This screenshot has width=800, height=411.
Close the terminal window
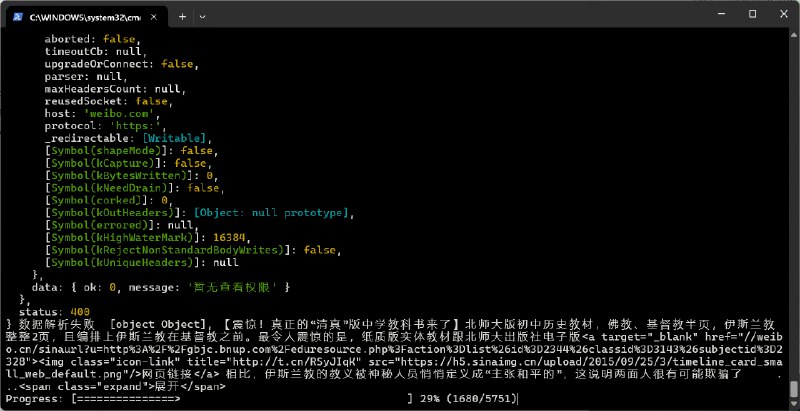(777, 17)
